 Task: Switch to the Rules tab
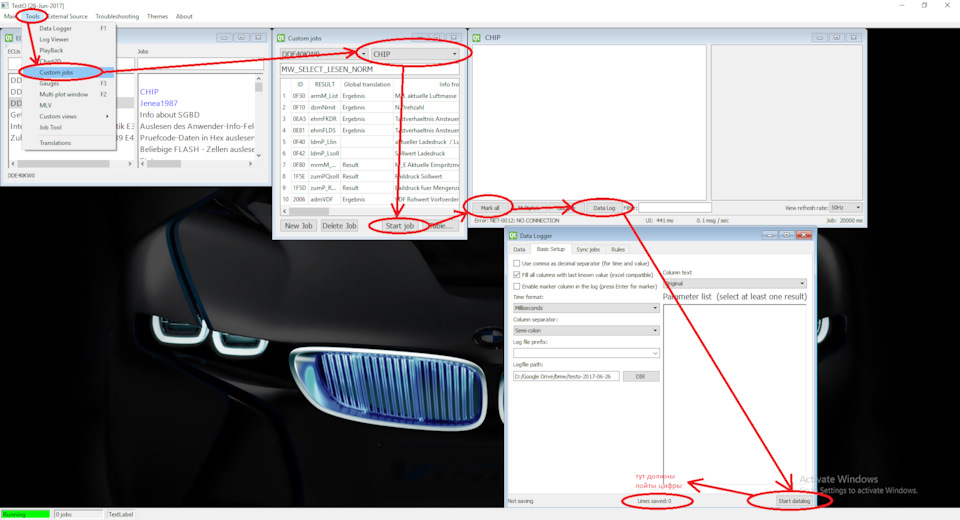coord(618,250)
